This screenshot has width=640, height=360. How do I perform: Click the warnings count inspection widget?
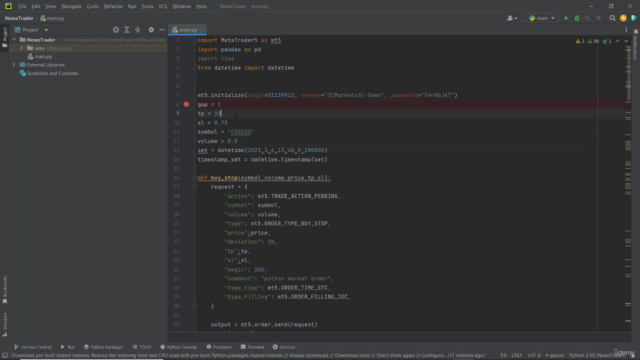coord(593,41)
